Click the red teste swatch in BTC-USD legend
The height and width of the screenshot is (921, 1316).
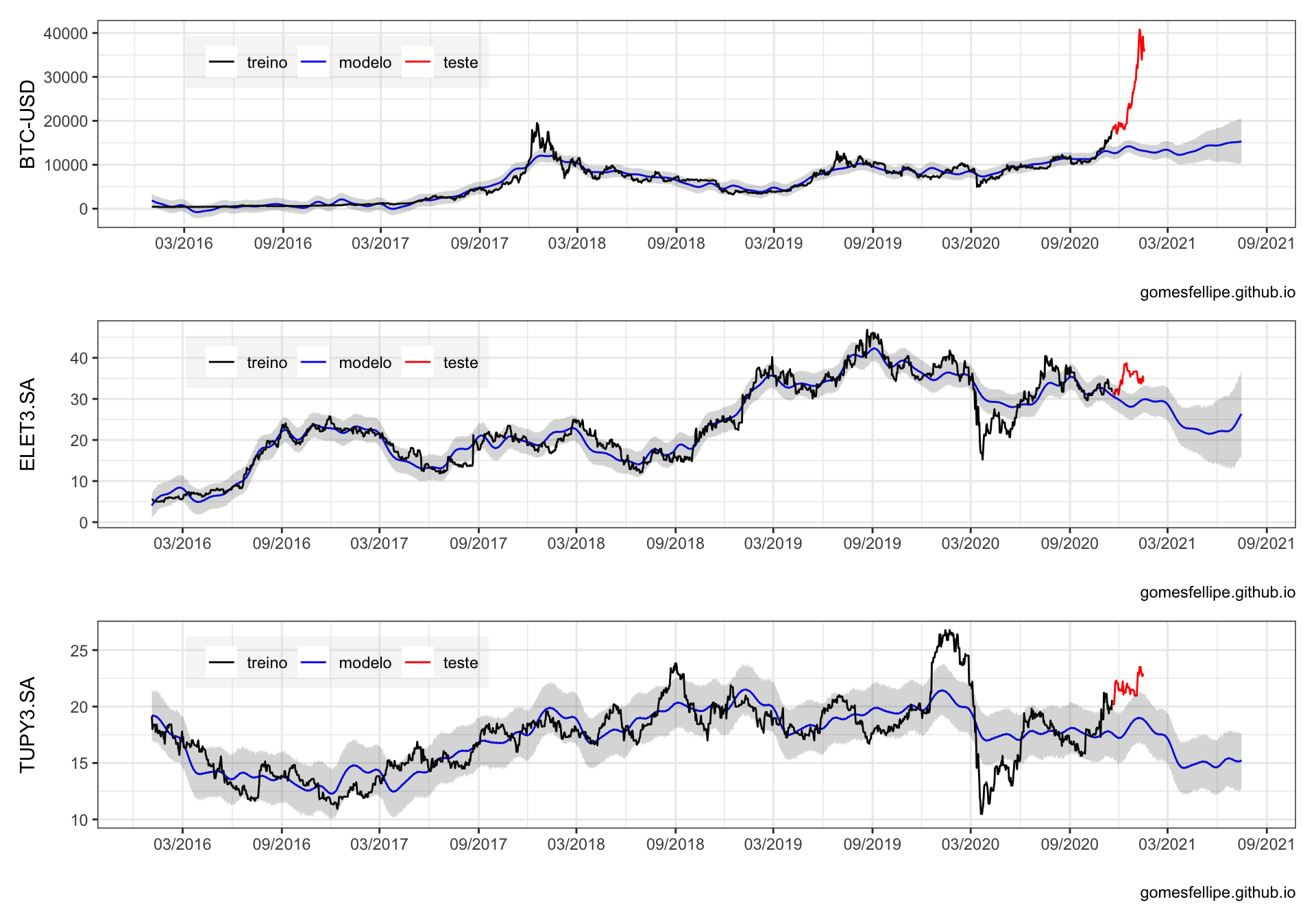coord(417,62)
